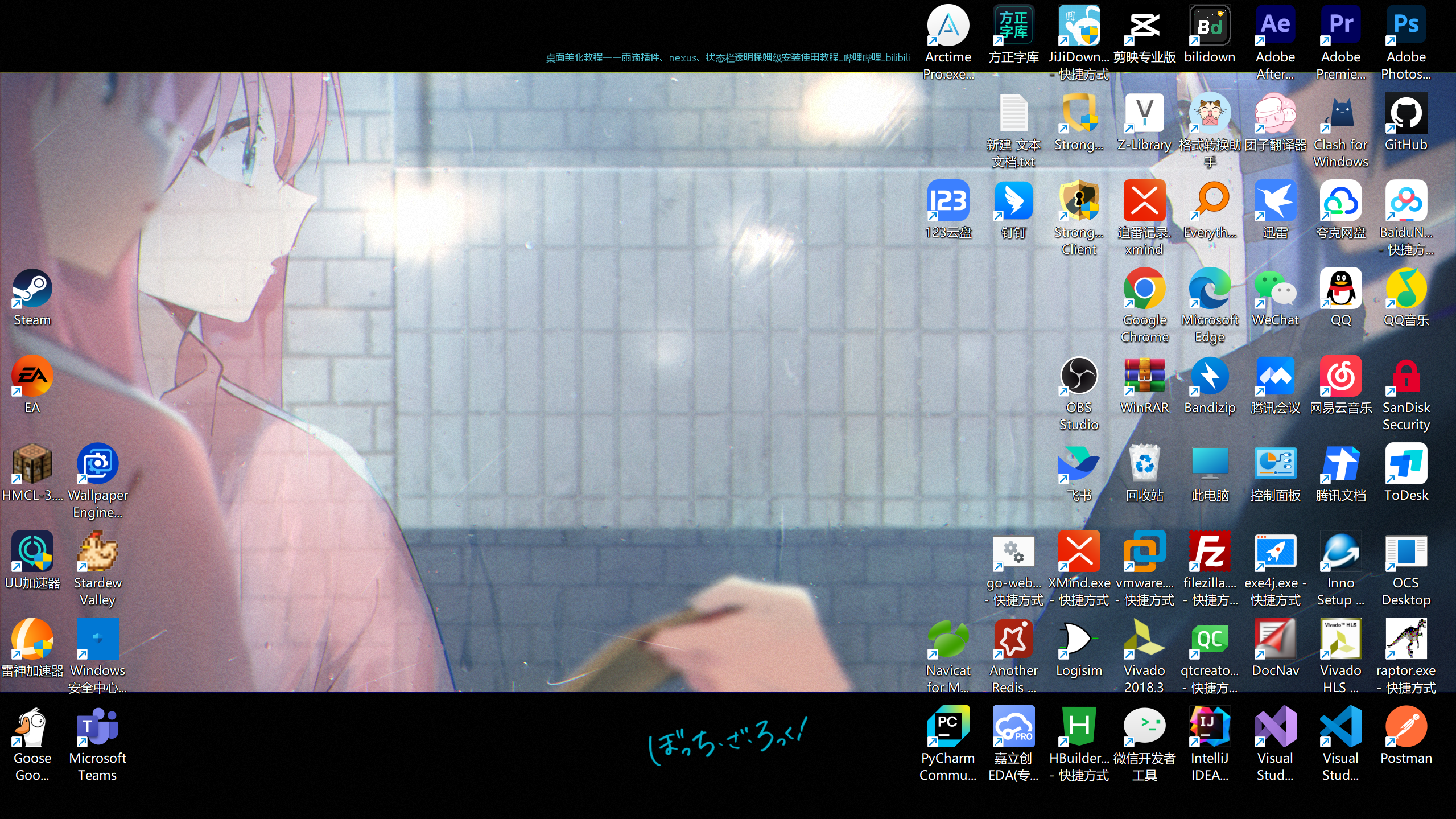Open the bilibili desktop tutorial link text
1456x819 pixels.
click(x=728, y=57)
